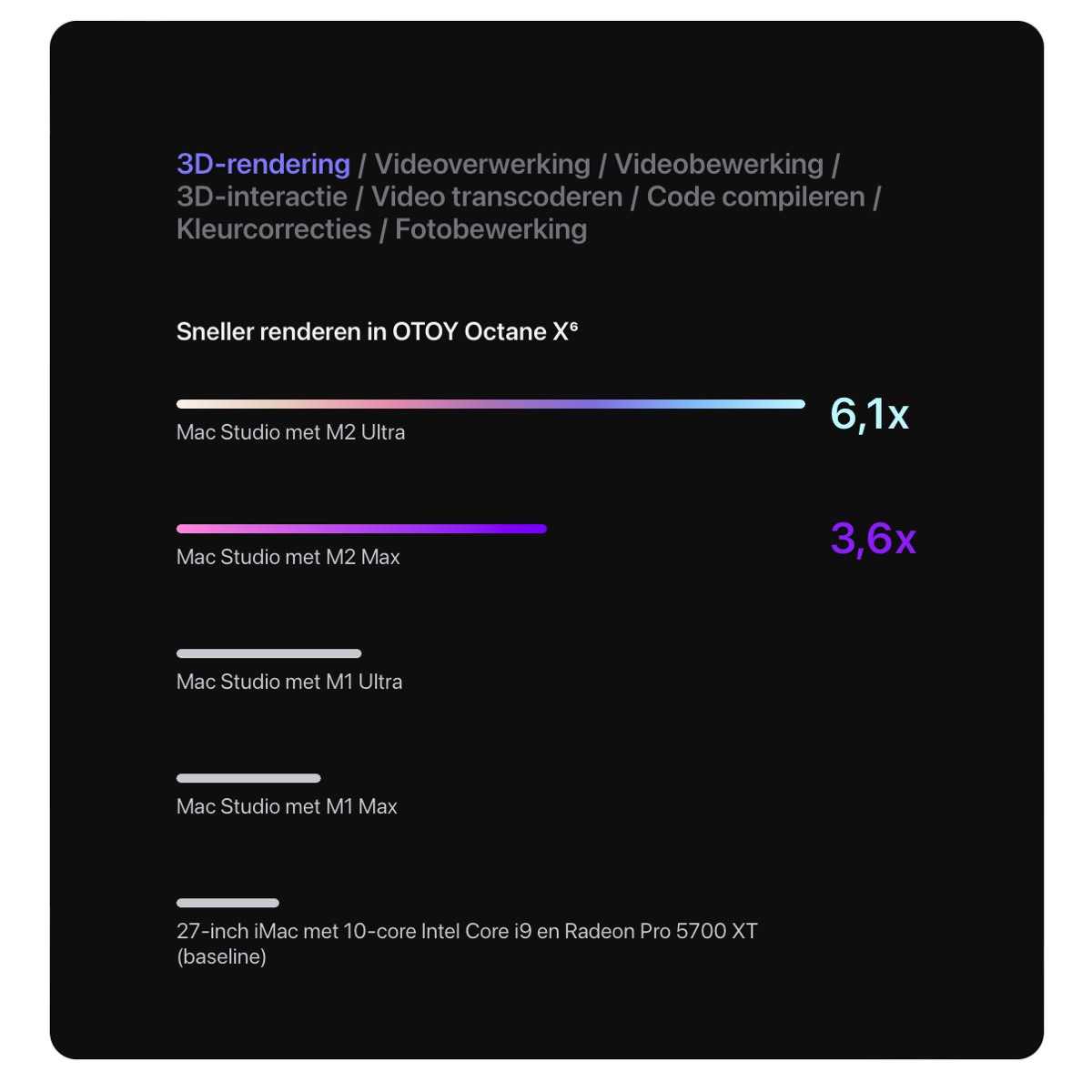Viewport: 1092px width, 1092px height.
Task: Click the M2 Ultra gradient performance bar
Action: coord(490,404)
